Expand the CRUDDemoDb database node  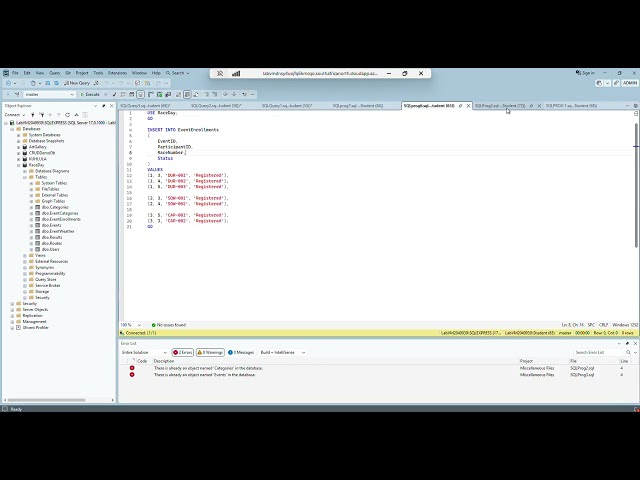coord(18,153)
